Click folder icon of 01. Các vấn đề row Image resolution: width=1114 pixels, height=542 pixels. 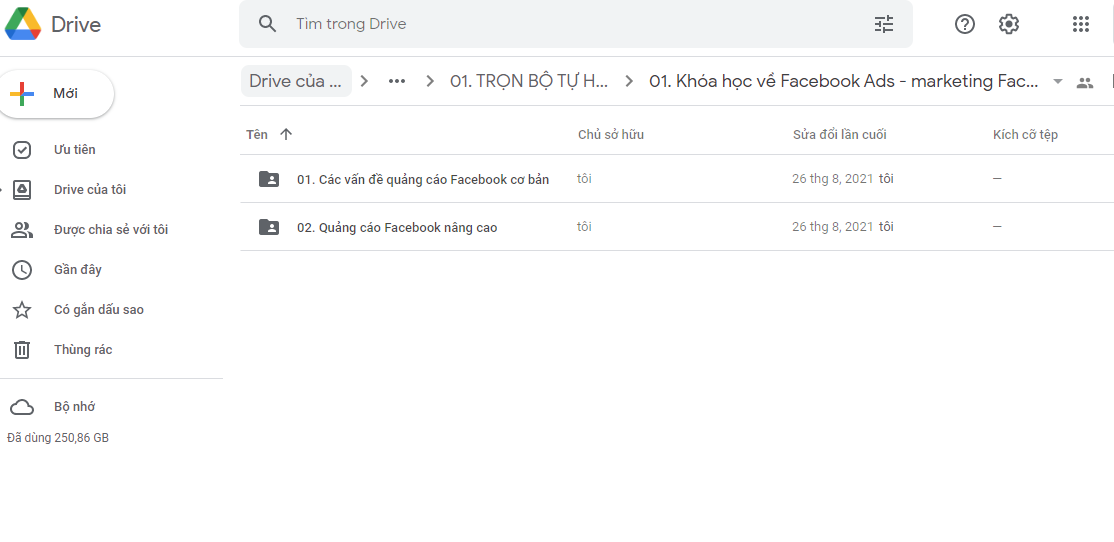(x=269, y=179)
